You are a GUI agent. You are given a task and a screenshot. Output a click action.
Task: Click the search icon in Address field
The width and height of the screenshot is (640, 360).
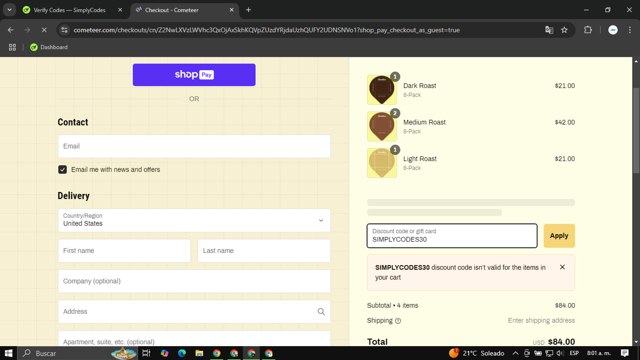tap(321, 312)
